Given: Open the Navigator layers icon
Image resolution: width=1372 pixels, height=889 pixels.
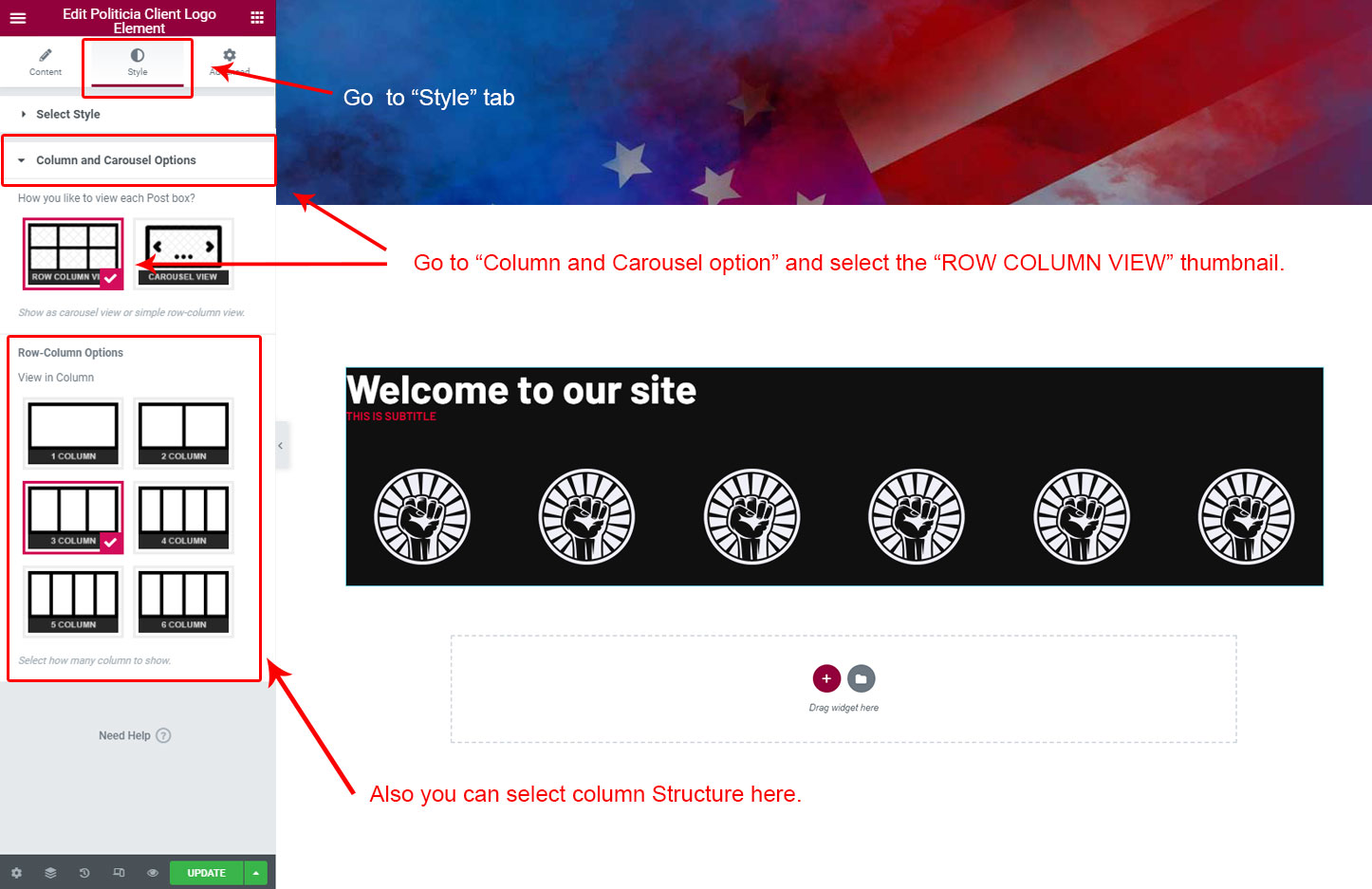Looking at the screenshot, I should [x=50, y=873].
